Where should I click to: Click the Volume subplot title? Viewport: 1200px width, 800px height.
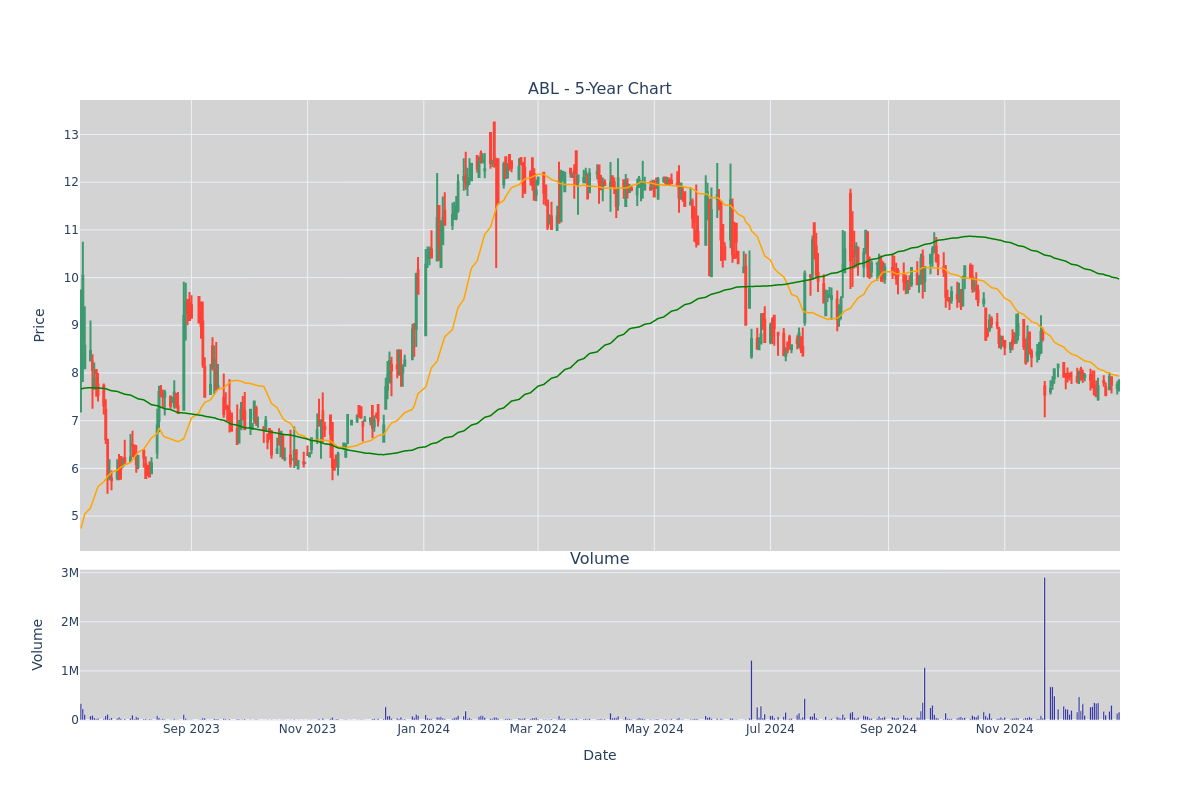tap(600, 559)
